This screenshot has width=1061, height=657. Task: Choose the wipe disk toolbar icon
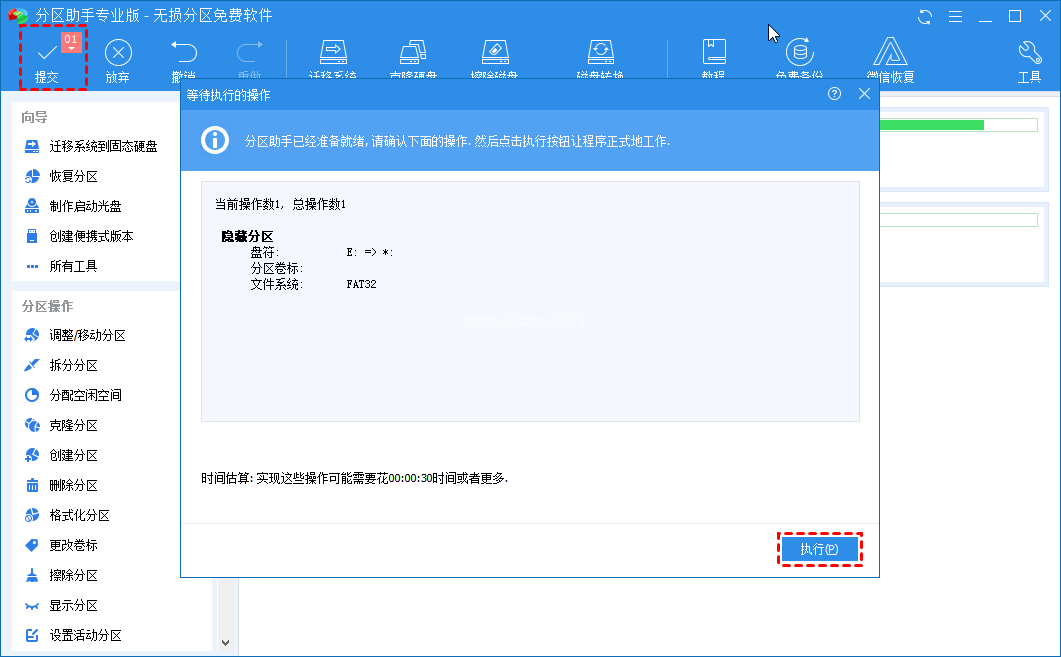pyautogui.click(x=494, y=53)
